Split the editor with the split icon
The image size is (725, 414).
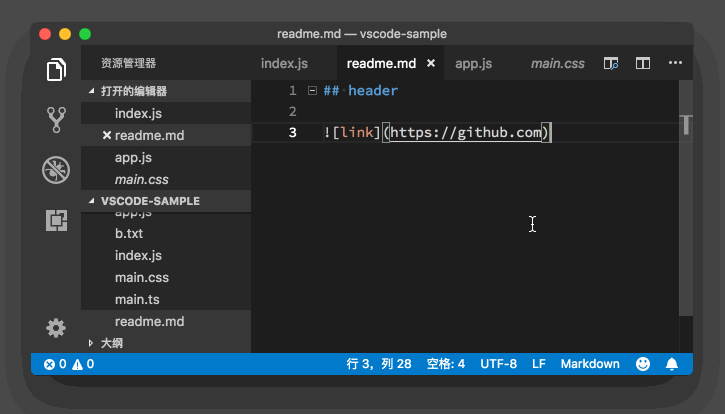pos(643,63)
